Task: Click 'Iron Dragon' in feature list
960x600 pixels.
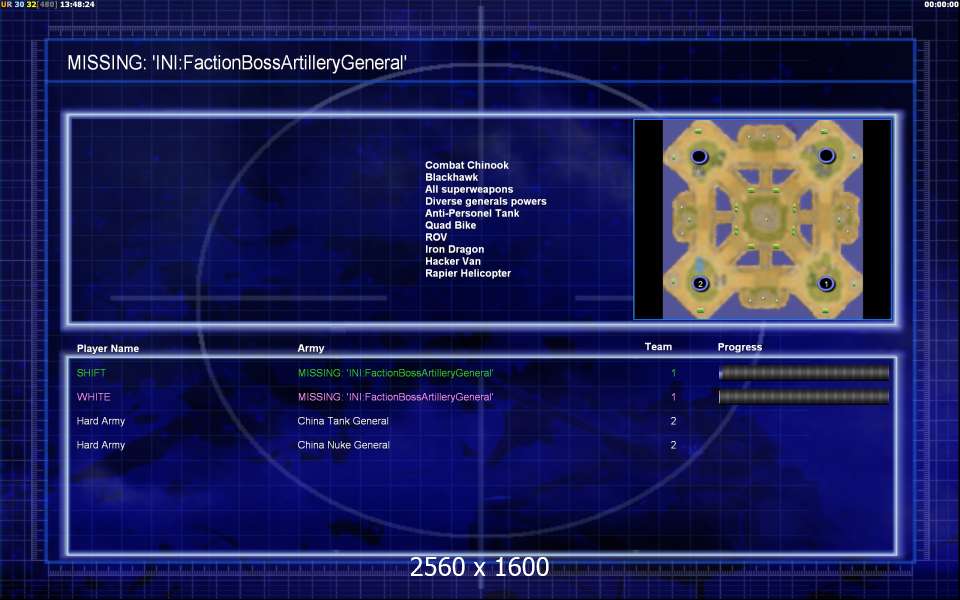Action: pos(454,249)
